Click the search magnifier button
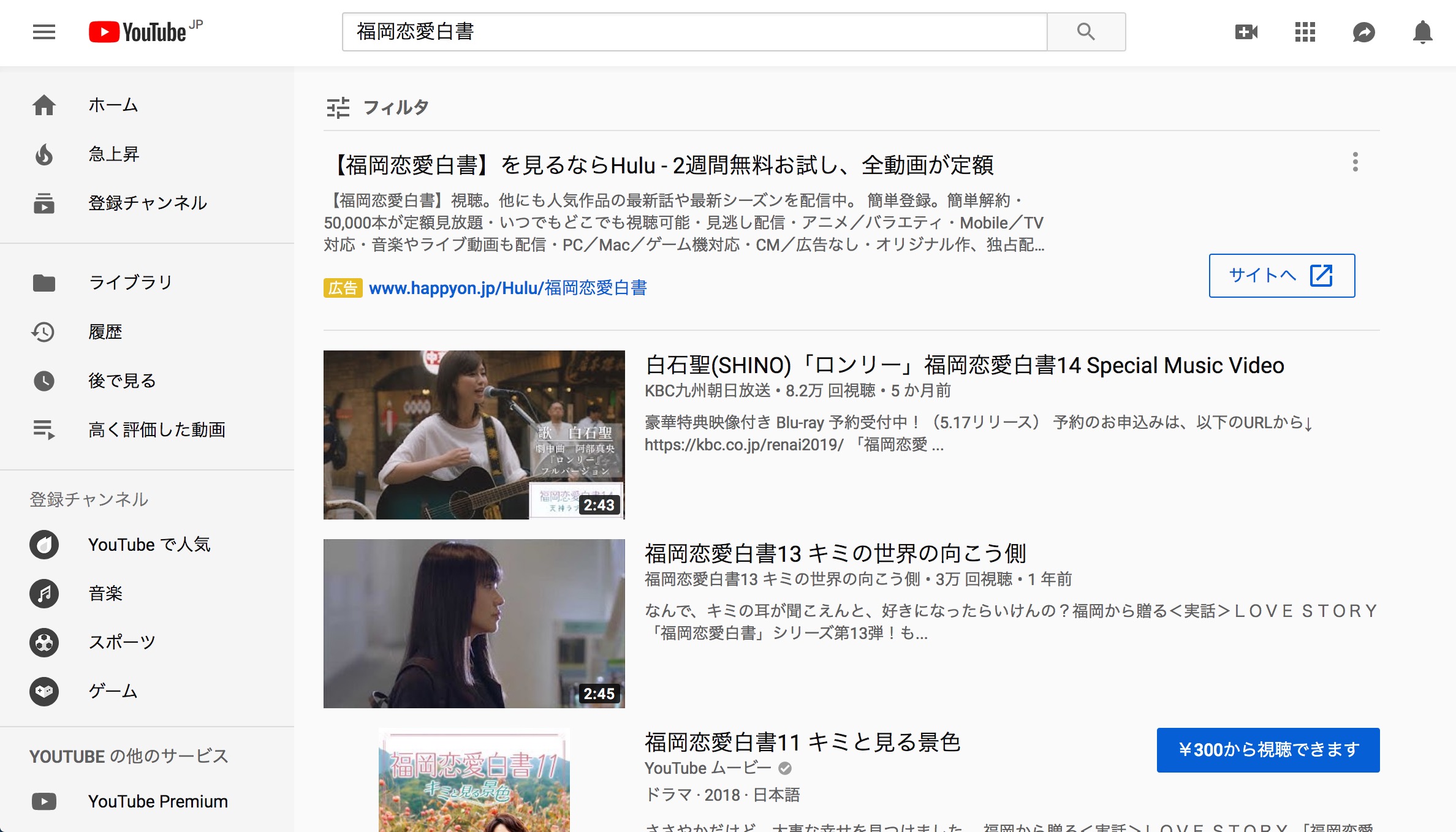Image resolution: width=1456 pixels, height=832 pixels. [x=1086, y=32]
